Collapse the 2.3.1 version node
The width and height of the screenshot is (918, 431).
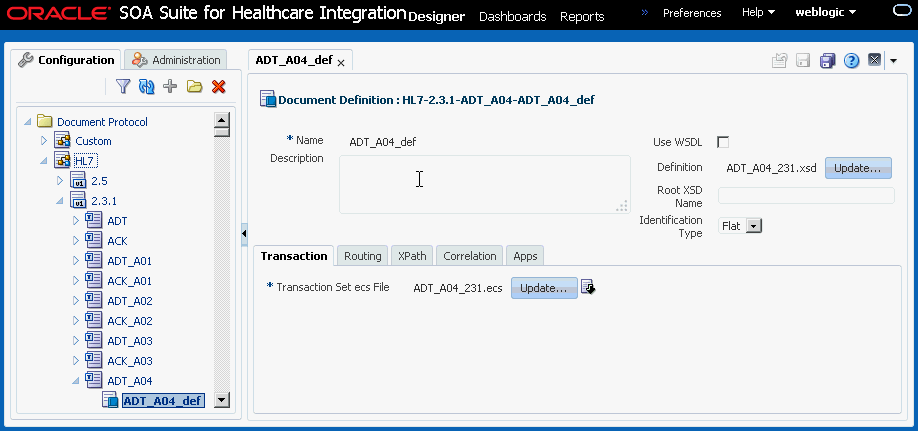pos(60,201)
